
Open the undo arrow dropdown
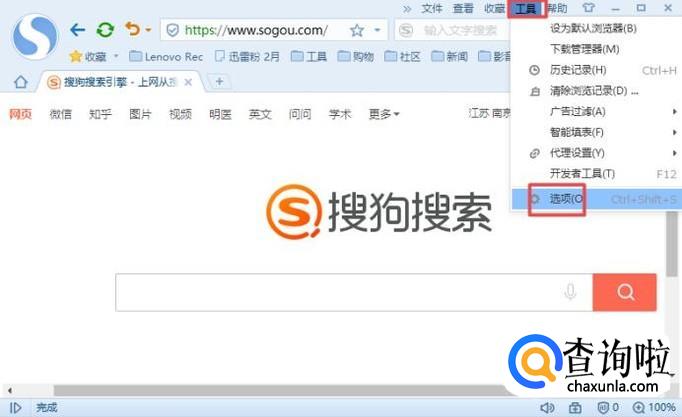[x=148, y=30]
